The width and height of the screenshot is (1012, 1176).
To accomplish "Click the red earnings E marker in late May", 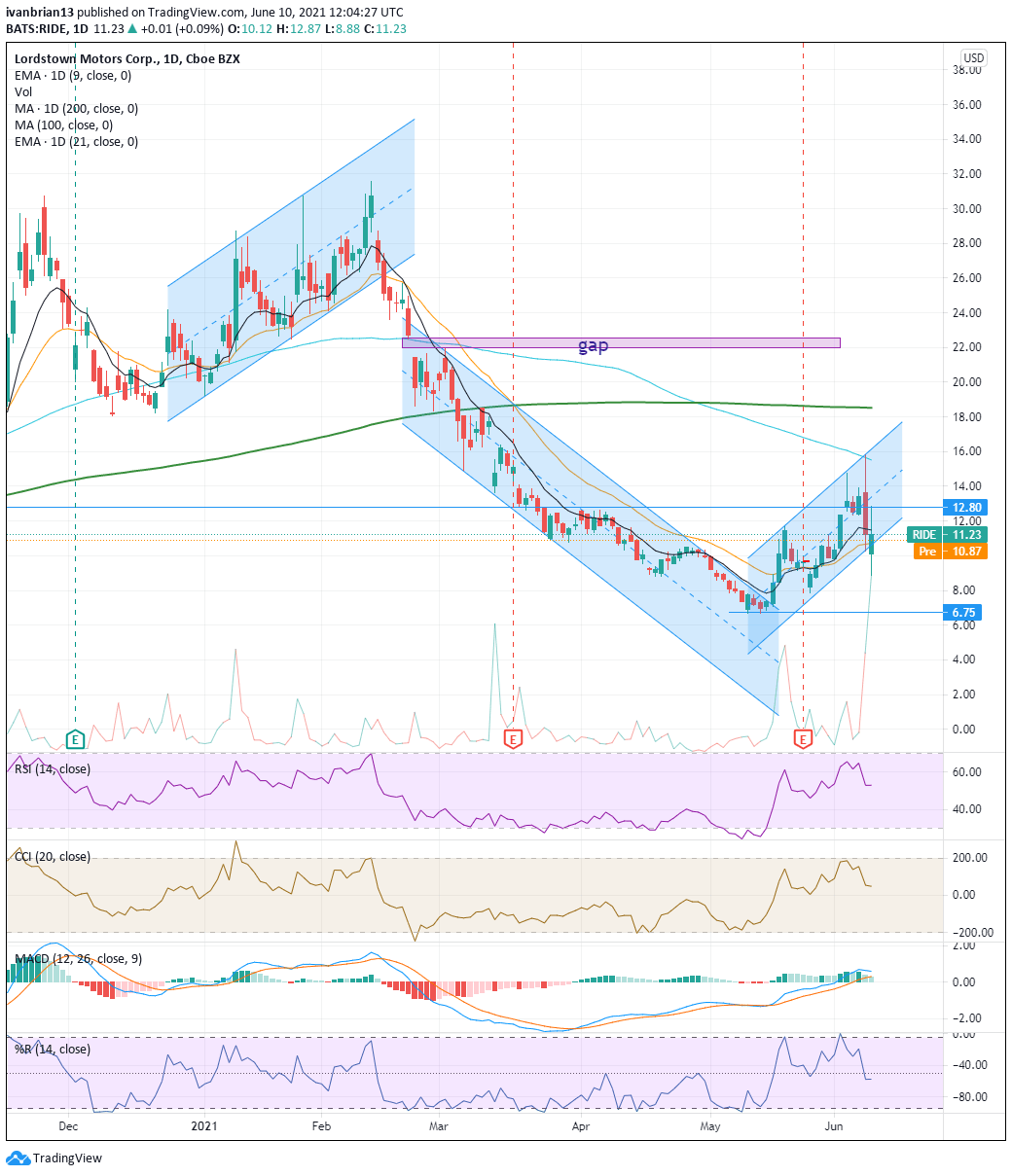I will [x=803, y=739].
